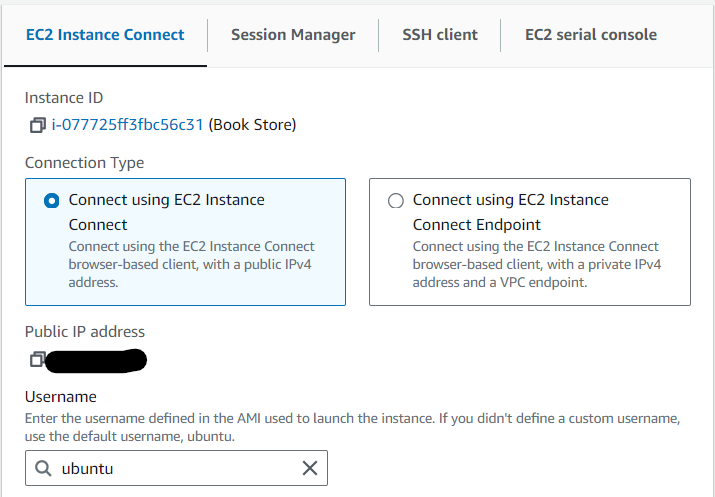715x497 pixels.
Task: Click the Username field label
Action: click(x=60, y=397)
